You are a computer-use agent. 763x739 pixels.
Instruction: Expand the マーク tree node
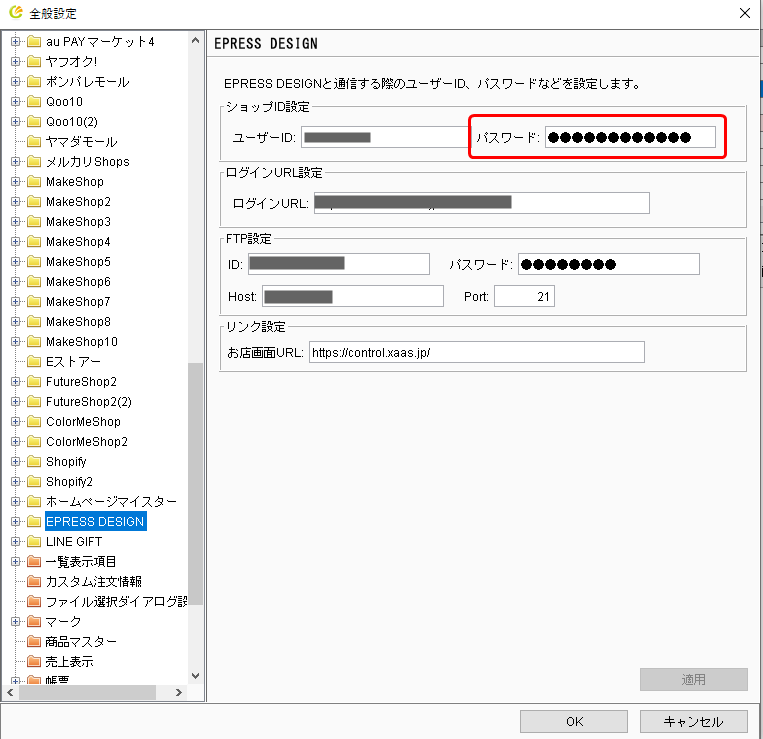click(x=16, y=622)
